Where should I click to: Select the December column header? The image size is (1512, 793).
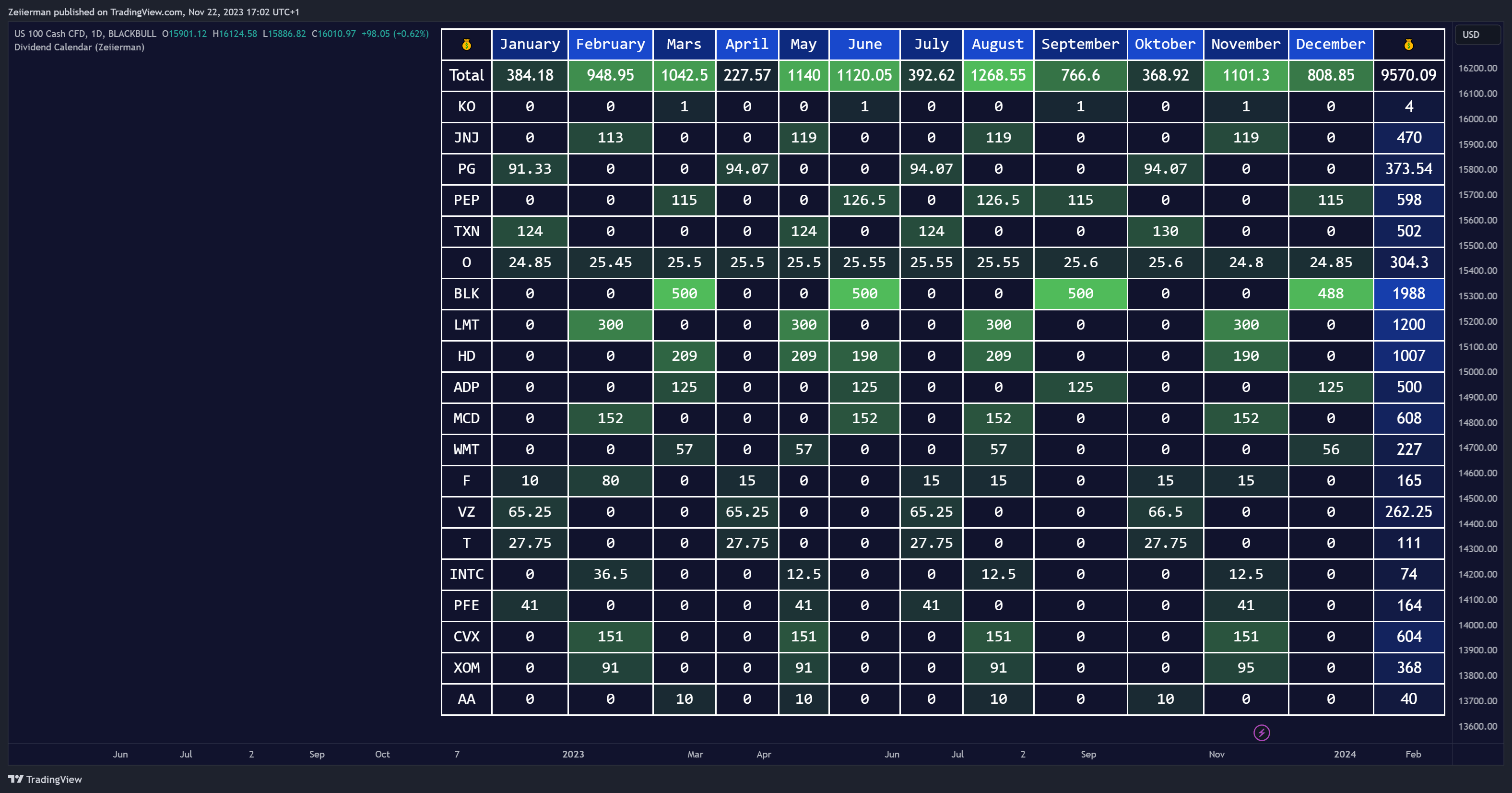(x=1331, y=45)
